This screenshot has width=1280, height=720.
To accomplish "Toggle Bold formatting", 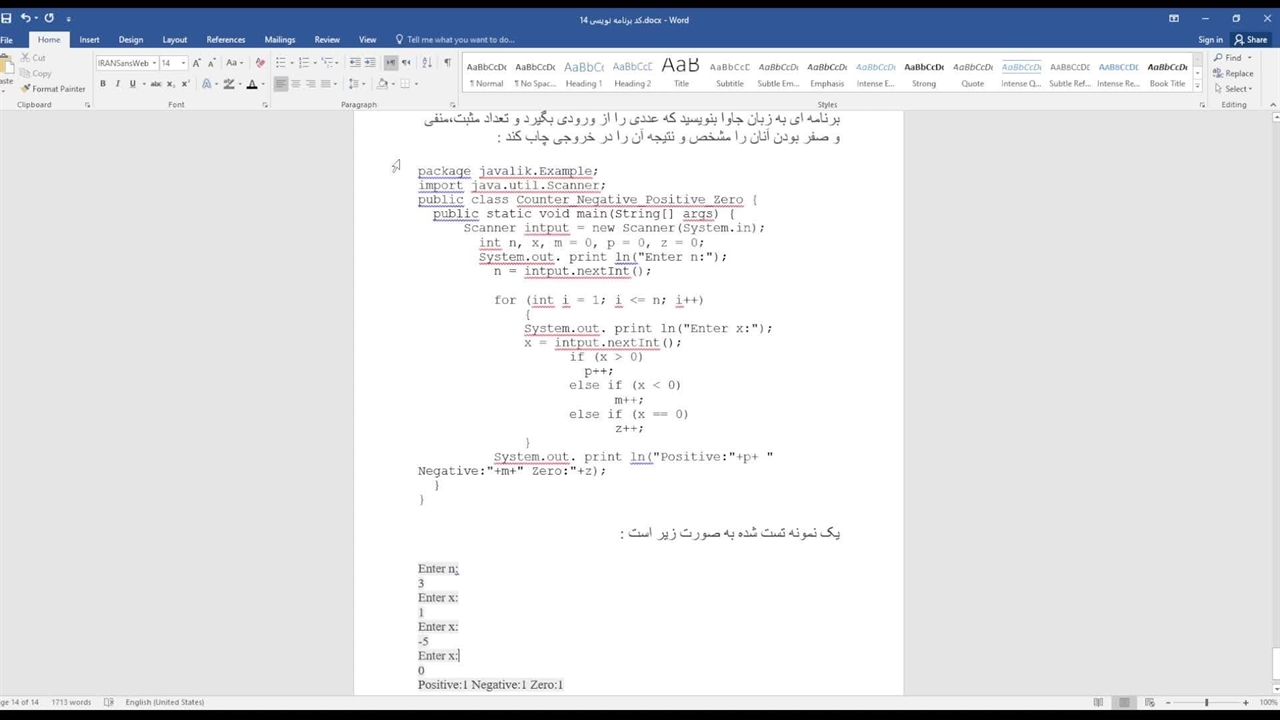I will click(x=103, y=84).
